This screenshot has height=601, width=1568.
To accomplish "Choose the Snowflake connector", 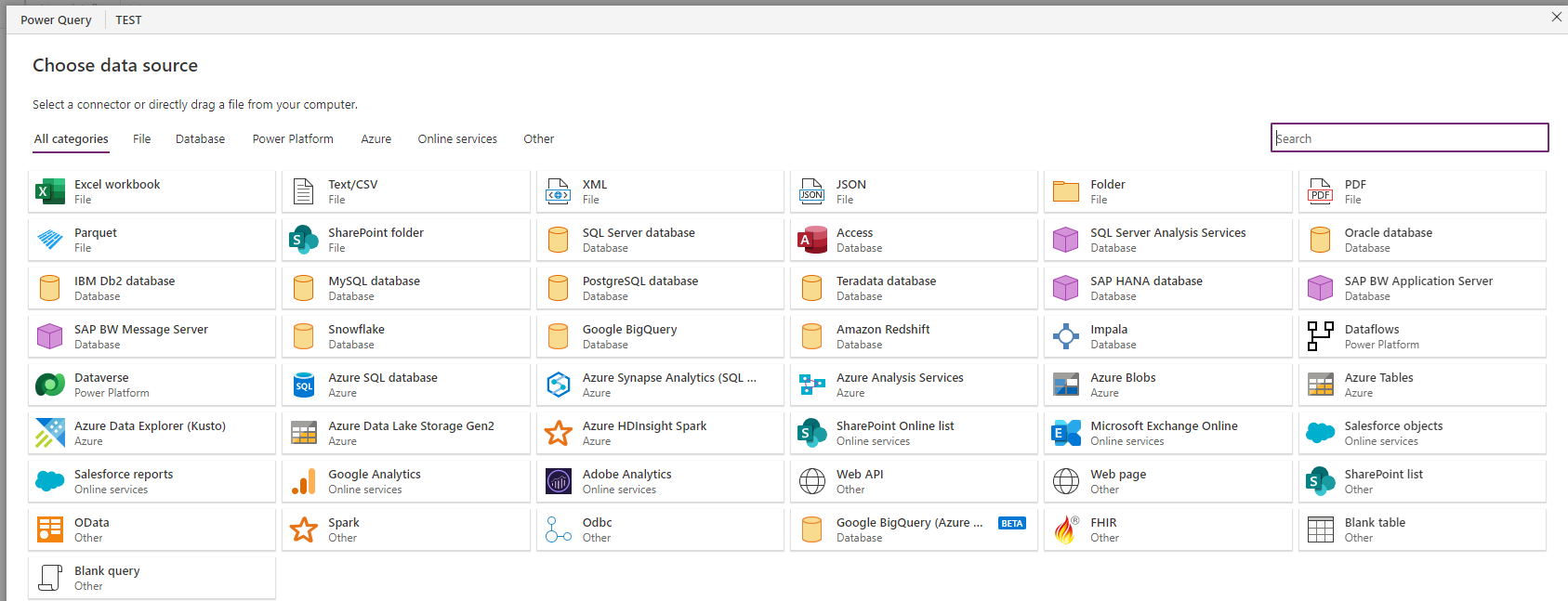I will [405, 336].
